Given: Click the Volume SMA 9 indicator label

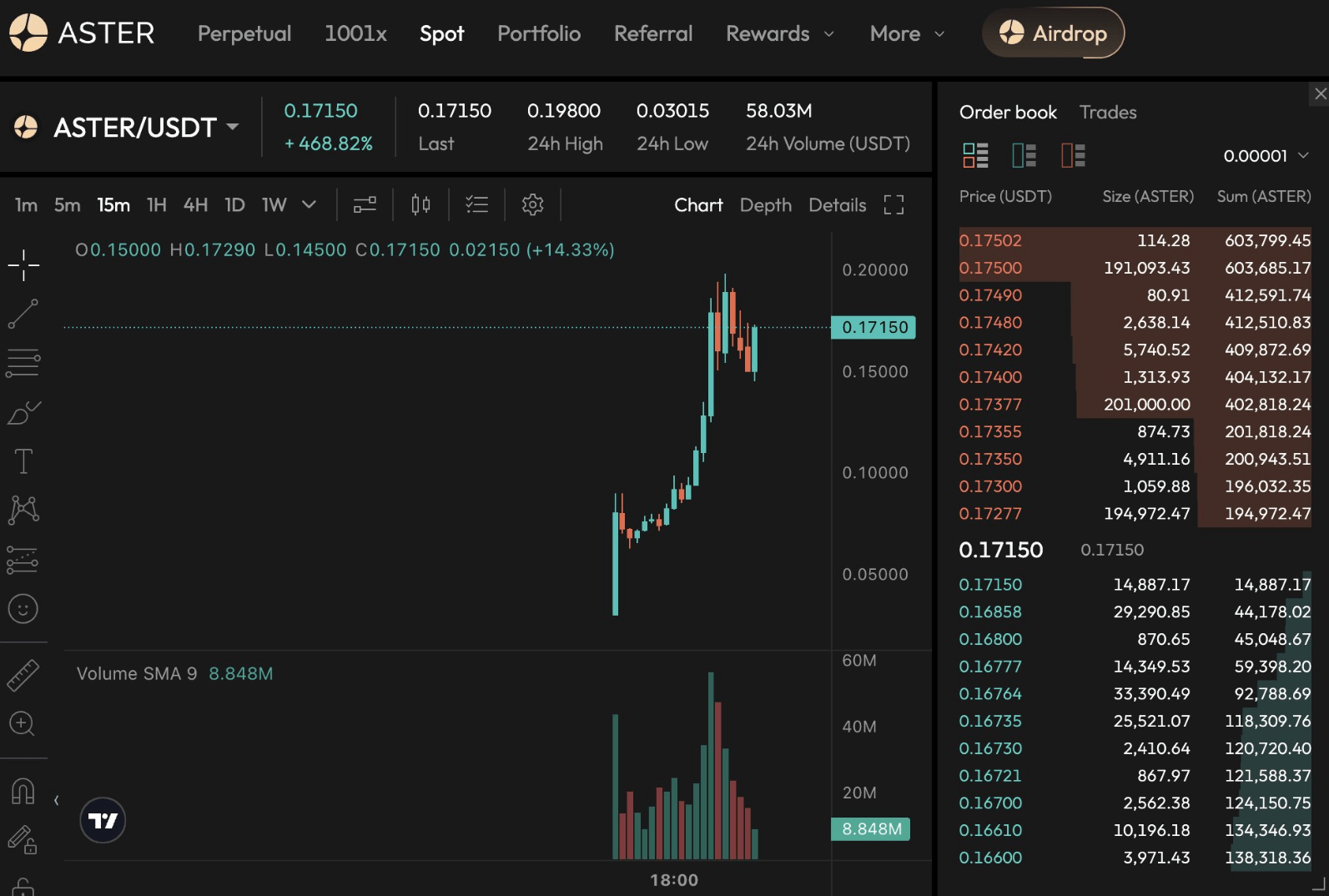Looking at the screenshot, I should click(137, 674).
